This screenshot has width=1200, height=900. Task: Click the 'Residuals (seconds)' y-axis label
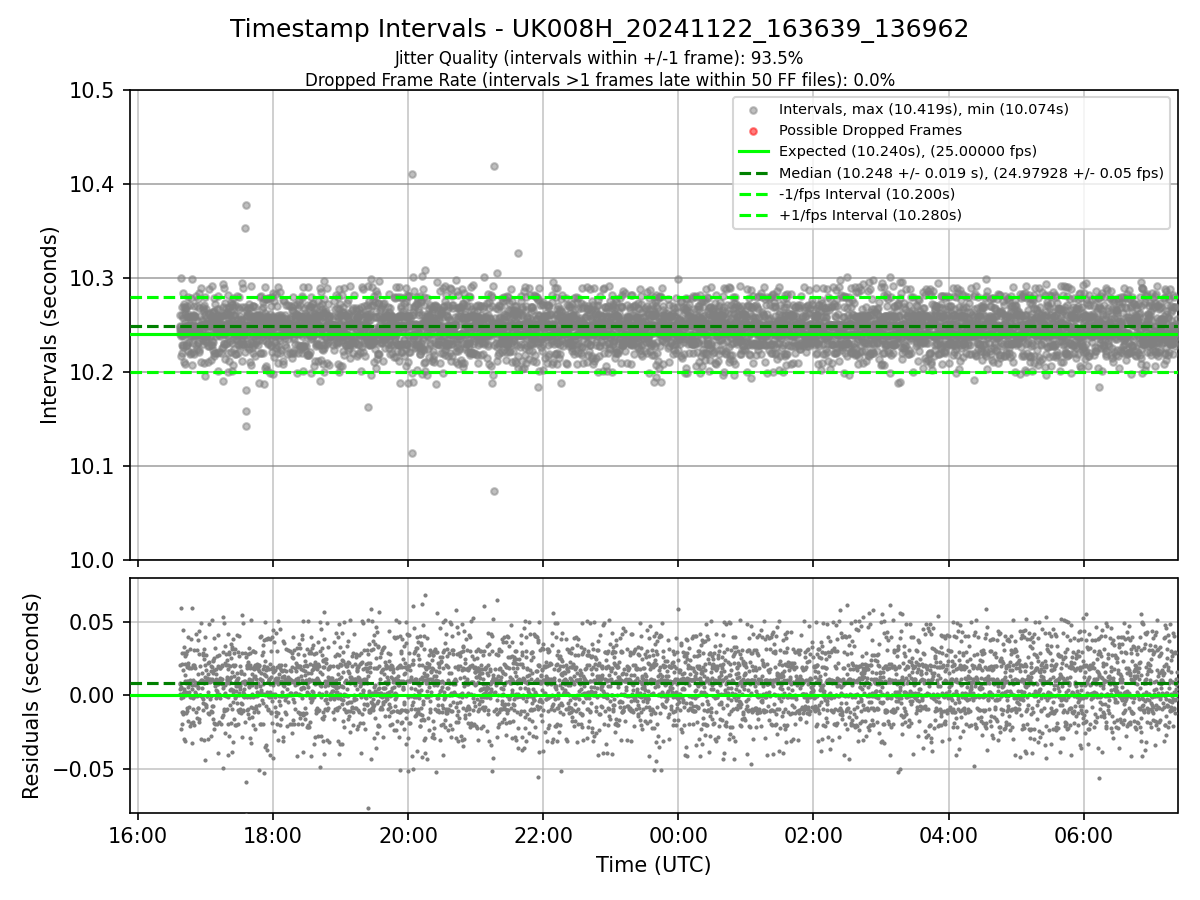pos(31,696)
